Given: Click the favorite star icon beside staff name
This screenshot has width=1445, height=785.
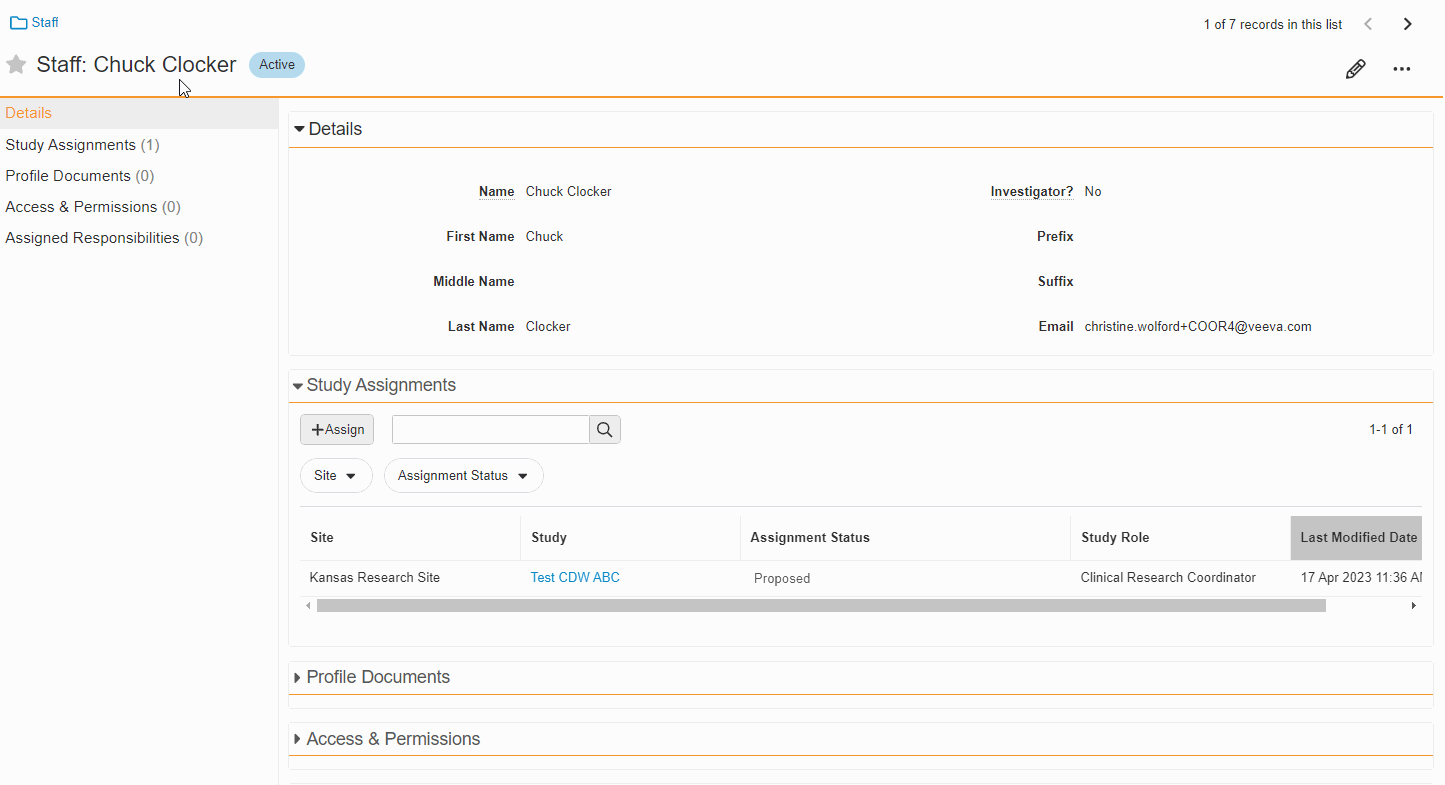Looking at the screenshot, I should coord(16,65).
